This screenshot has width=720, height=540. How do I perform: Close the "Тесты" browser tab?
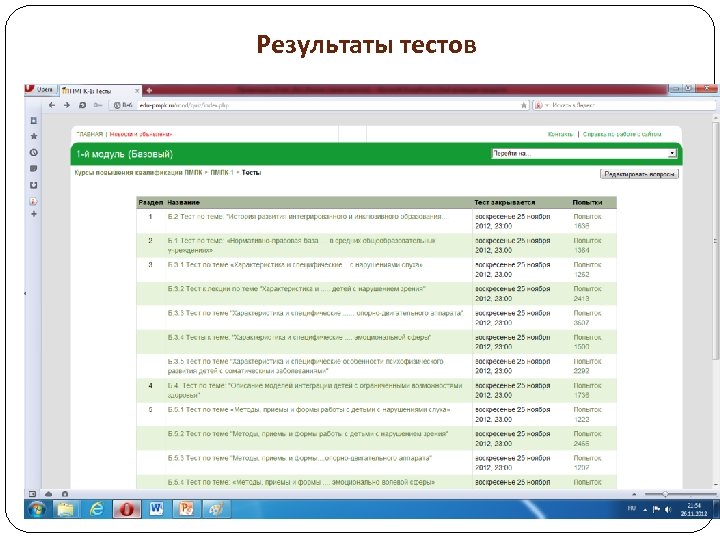[137, 91]
